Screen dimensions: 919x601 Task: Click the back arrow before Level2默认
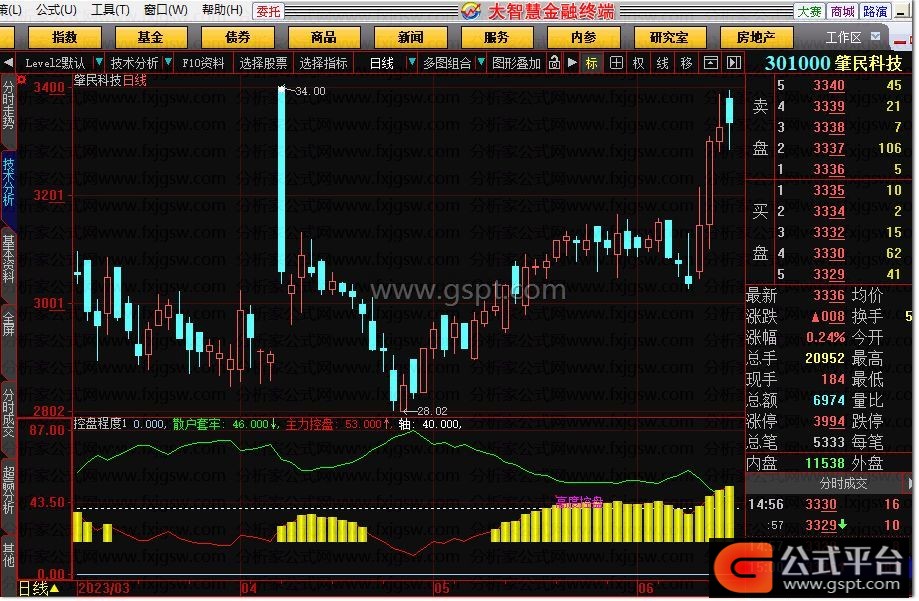[x=8, y=63]
